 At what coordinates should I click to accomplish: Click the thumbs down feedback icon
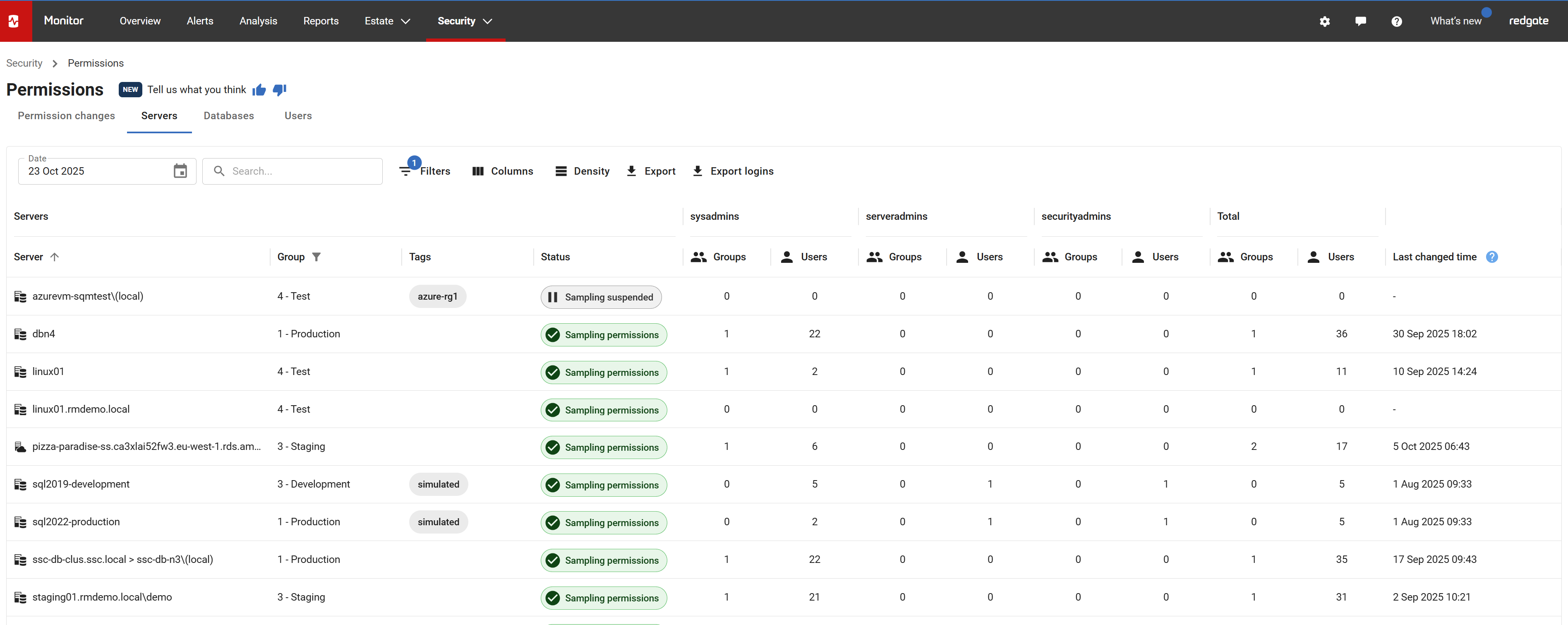point(279,90)
